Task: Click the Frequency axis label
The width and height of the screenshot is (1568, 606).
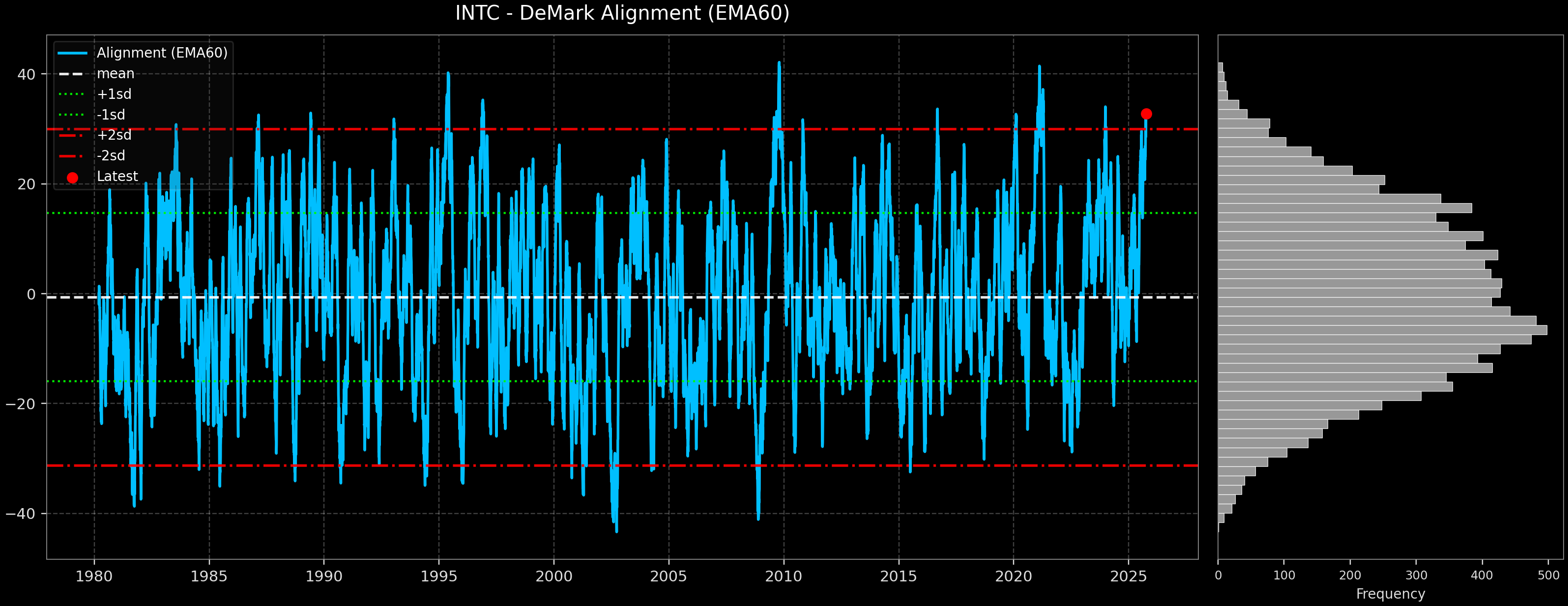Action: click(x=1390, y=594)
